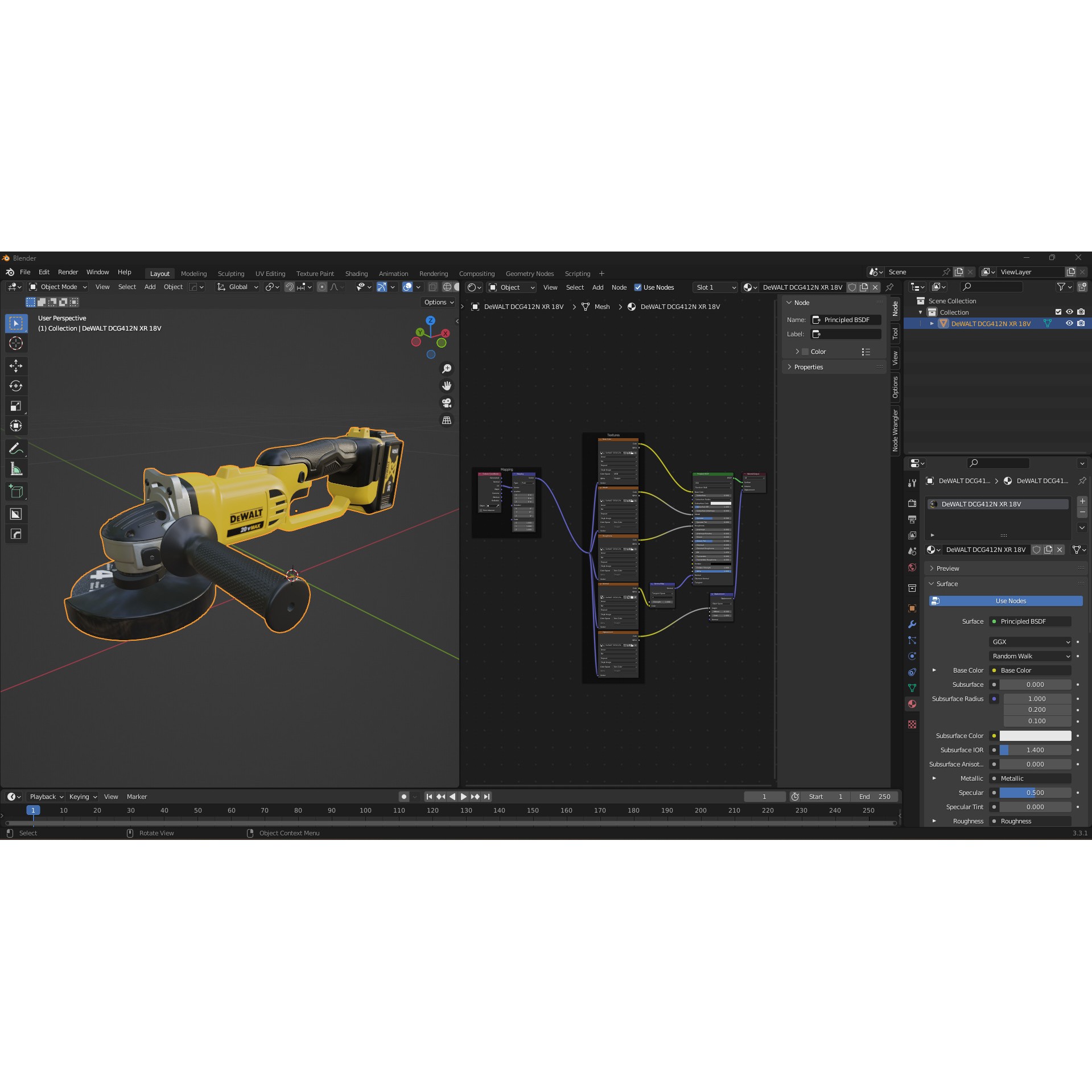Image resolution: width=1092 pixels, height=1092 pixels.
Task: Switch perspective/orthographic with grid gizmo
Action: click(x=447, y=420)
